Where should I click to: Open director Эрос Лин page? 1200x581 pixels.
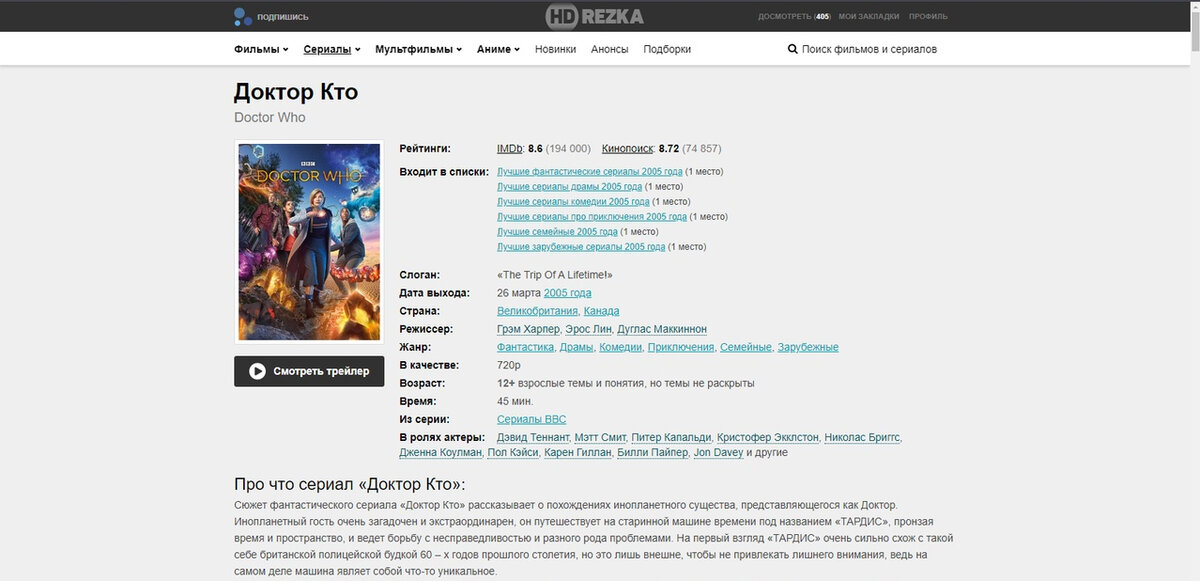click(x=588, y=329)
